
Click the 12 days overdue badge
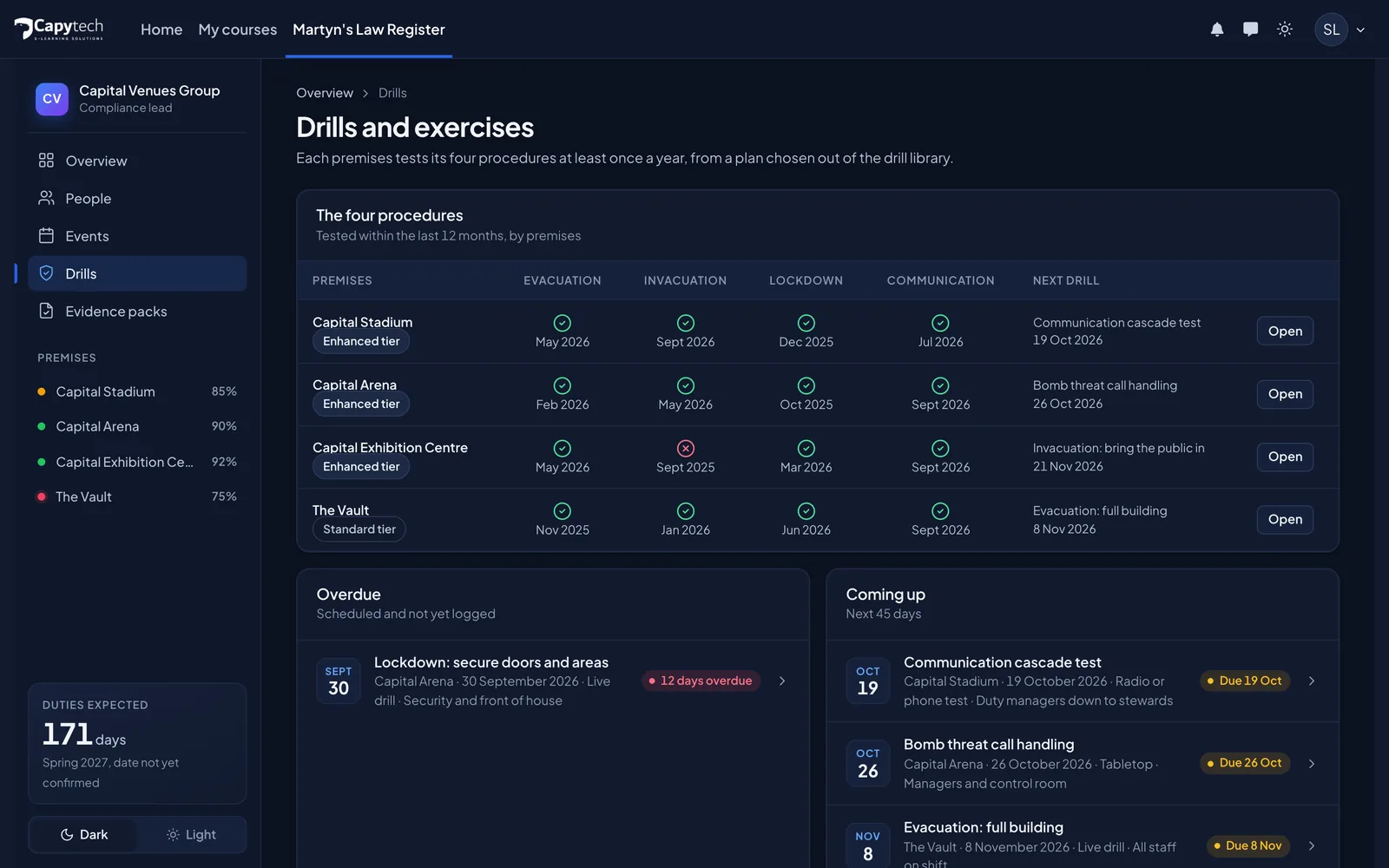tap(701, 681)
